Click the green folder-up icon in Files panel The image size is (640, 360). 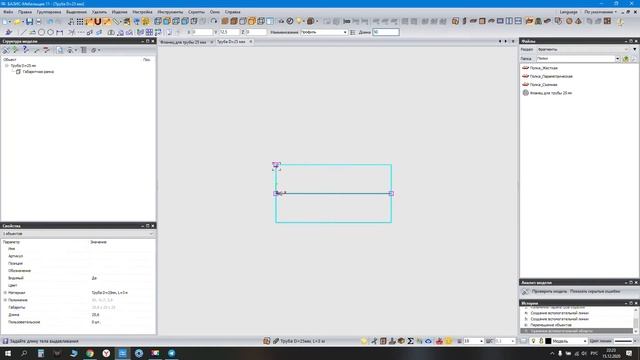(x=626, y=59)
